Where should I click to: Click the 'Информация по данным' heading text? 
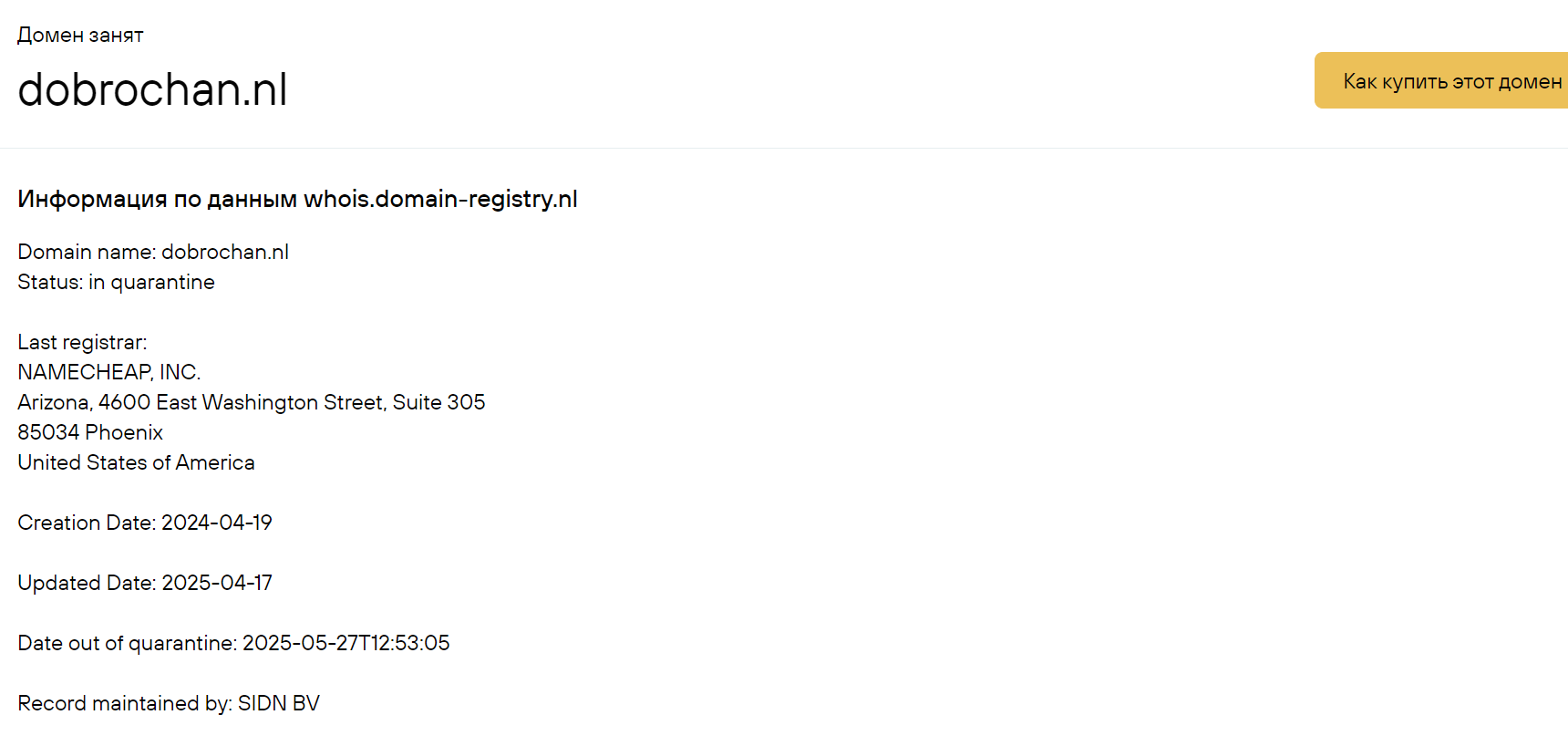tap(157, 199)
